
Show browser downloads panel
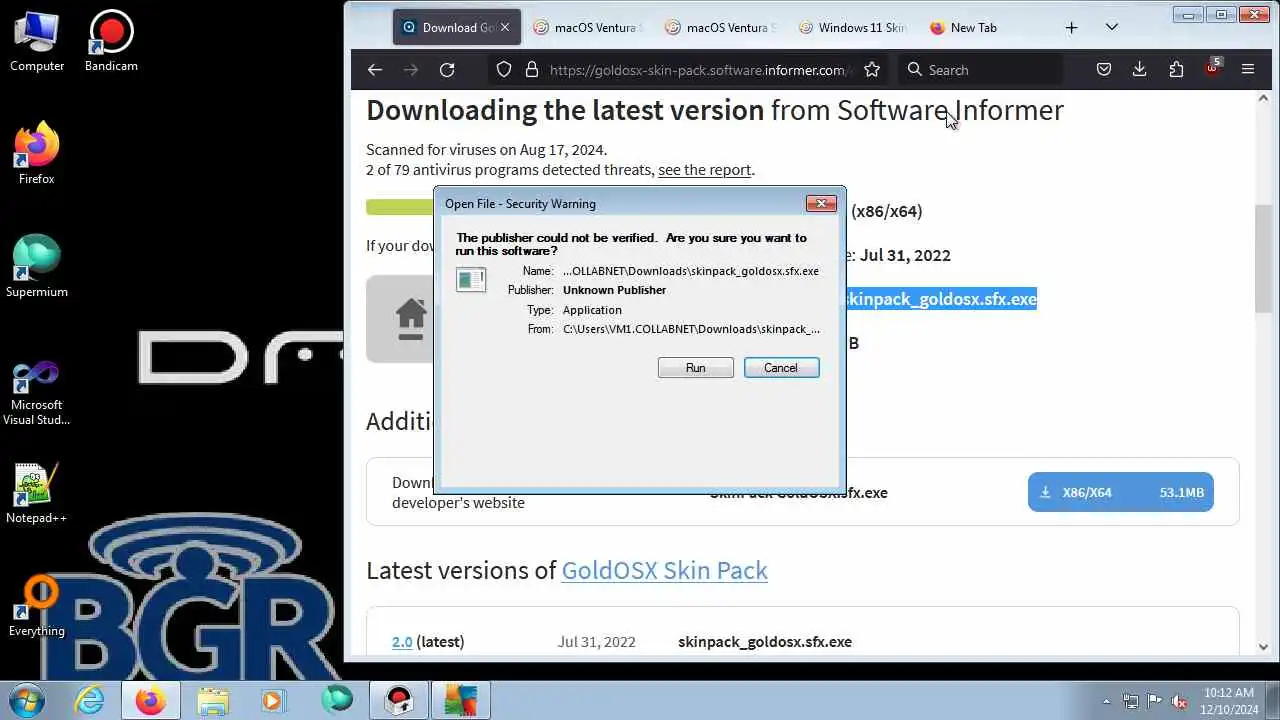(1139, 70)
